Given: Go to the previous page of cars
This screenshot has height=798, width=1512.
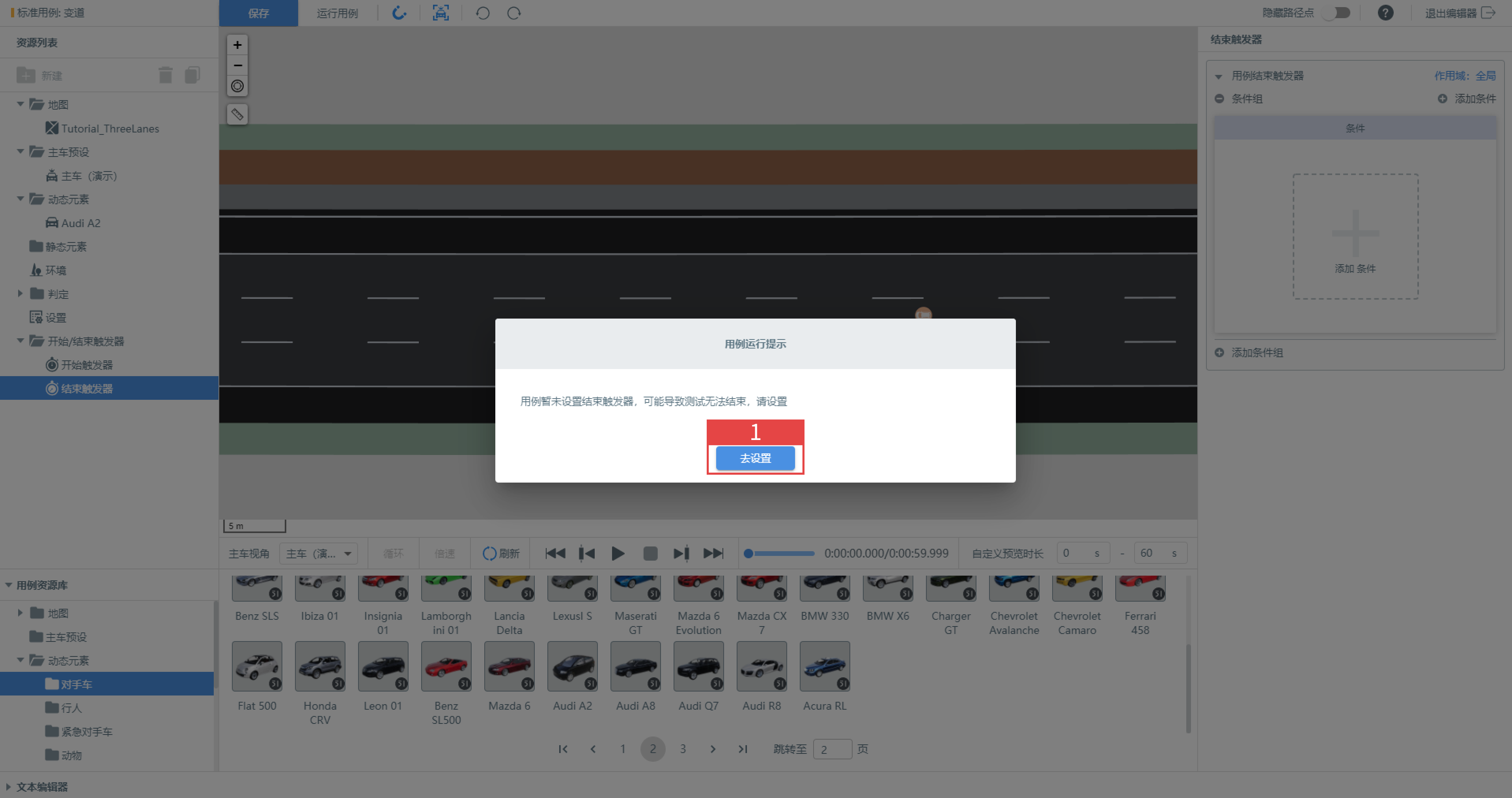Looking at the screenshot, I should 593,749.
